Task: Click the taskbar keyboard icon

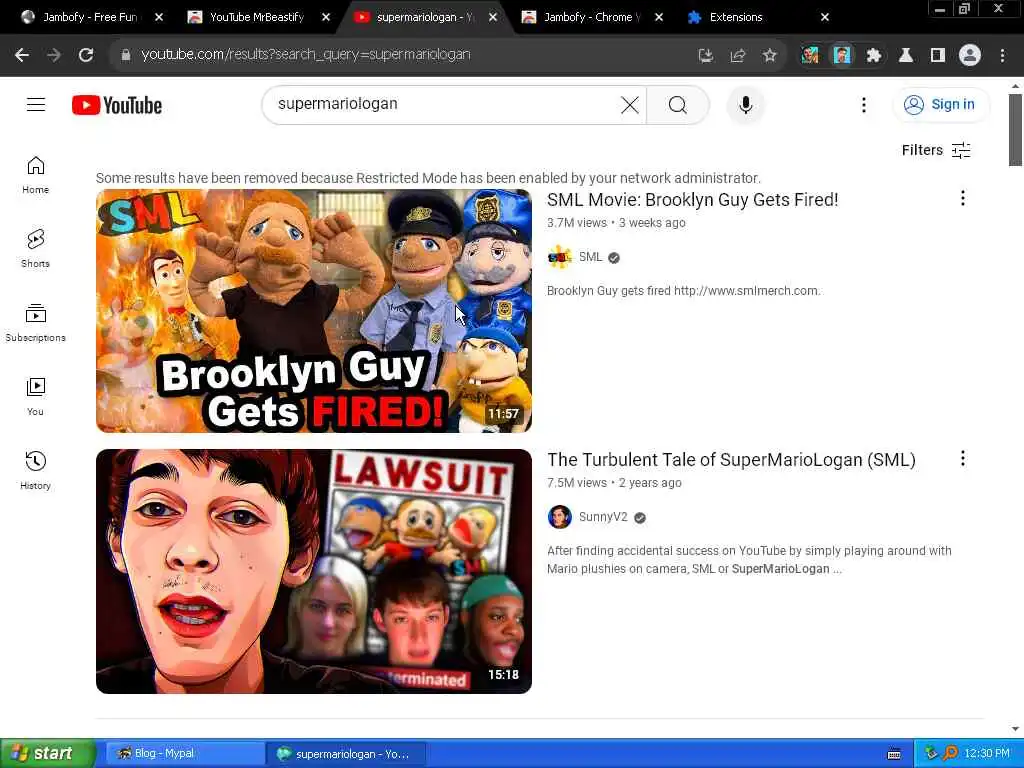Action: 894,754
